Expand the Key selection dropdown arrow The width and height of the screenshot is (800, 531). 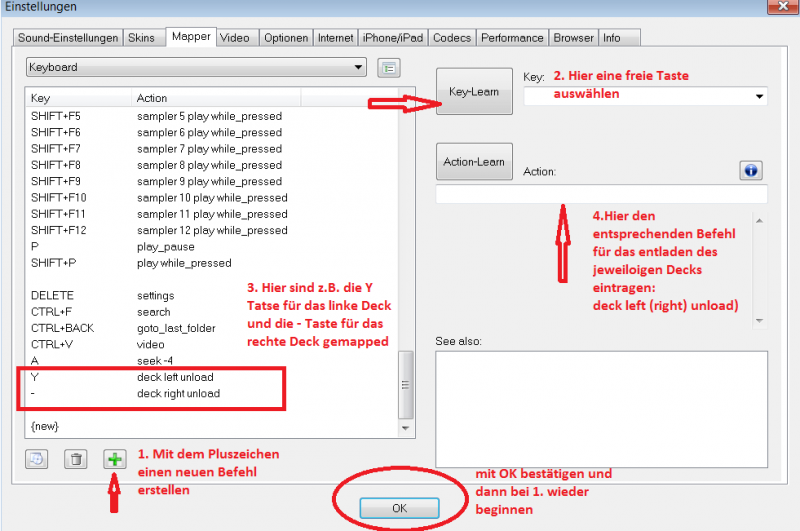click(759, 96)
